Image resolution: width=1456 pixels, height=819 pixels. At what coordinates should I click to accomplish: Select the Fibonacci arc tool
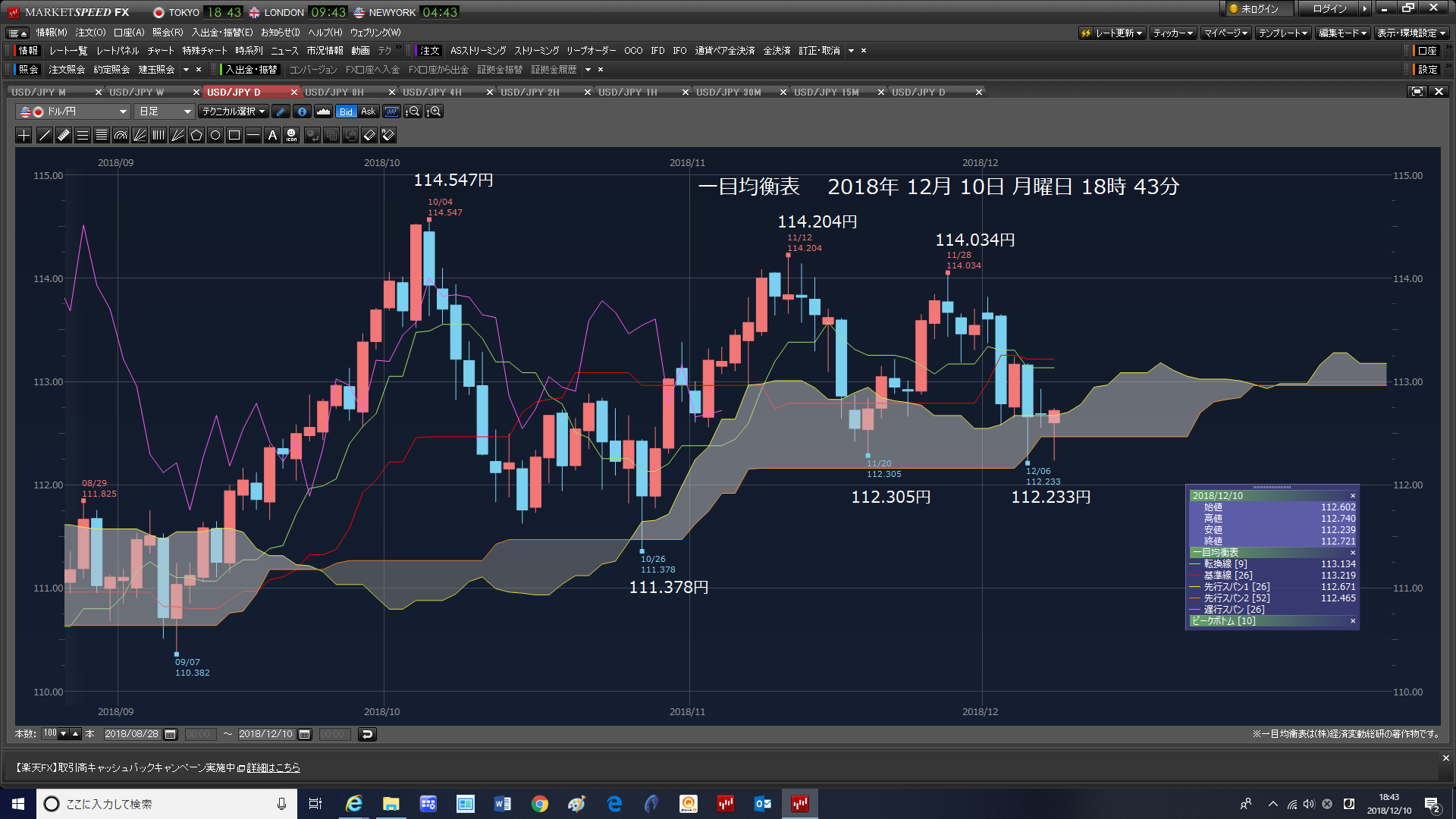(x=121, y=135)
